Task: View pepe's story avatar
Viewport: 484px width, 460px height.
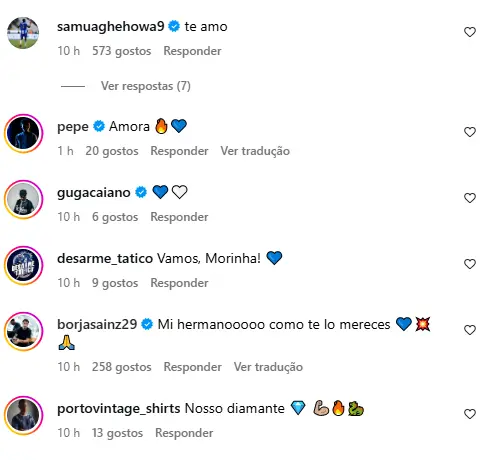Action: [x=23, y=133]
